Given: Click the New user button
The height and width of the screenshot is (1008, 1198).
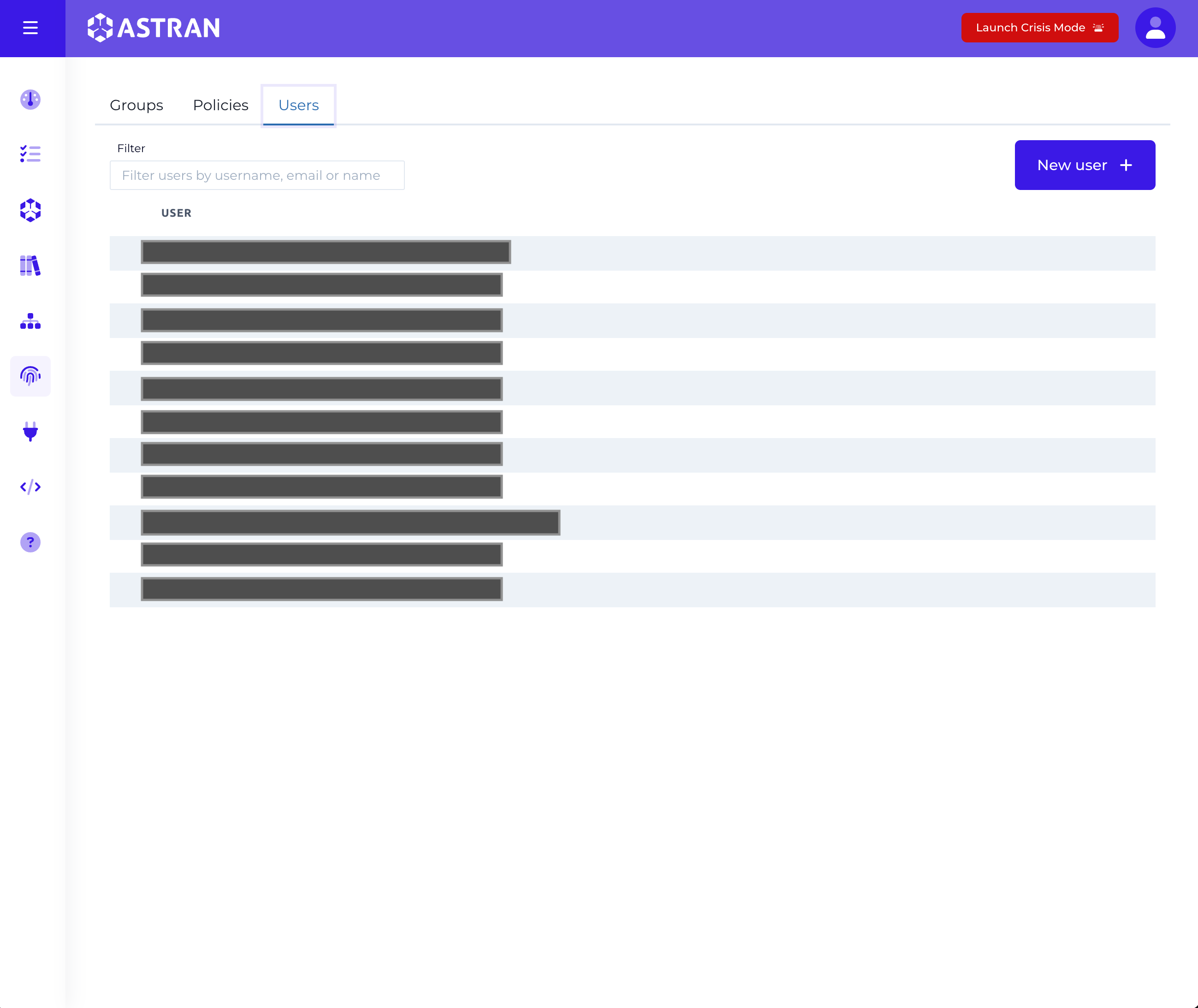Looking at the screenshot, I should (1085, 165).
